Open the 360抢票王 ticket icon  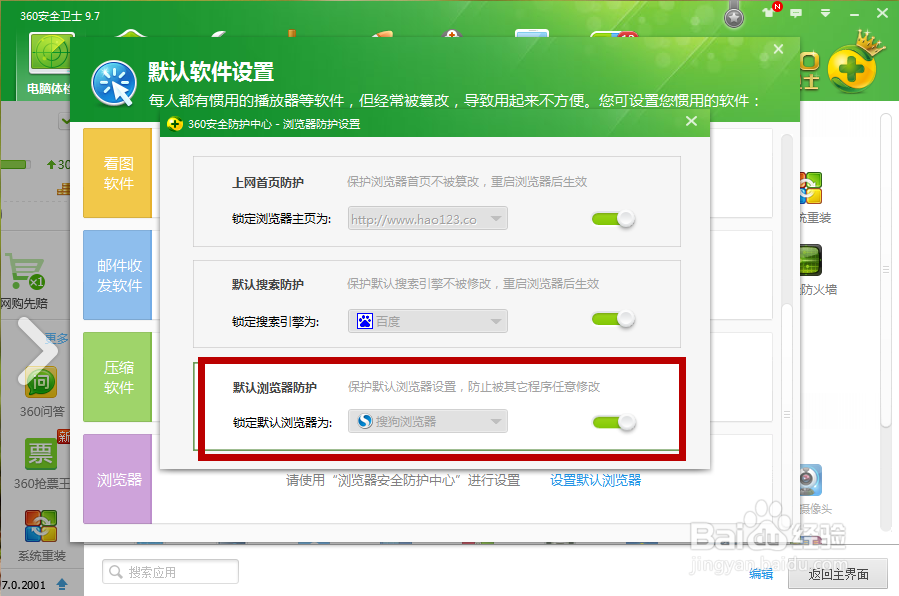[x=41, y=454]
